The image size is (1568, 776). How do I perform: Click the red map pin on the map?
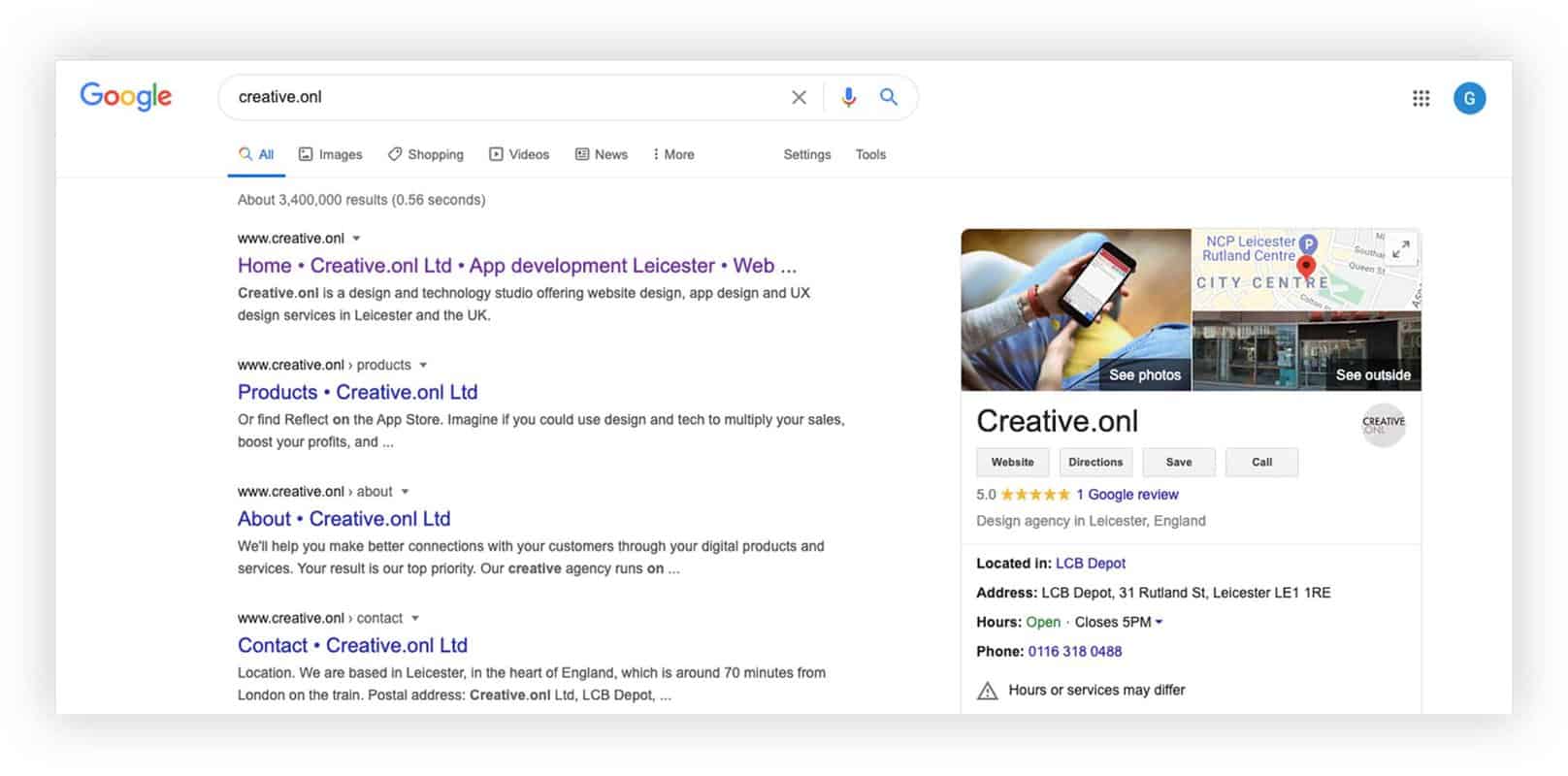pos(1306,267)
